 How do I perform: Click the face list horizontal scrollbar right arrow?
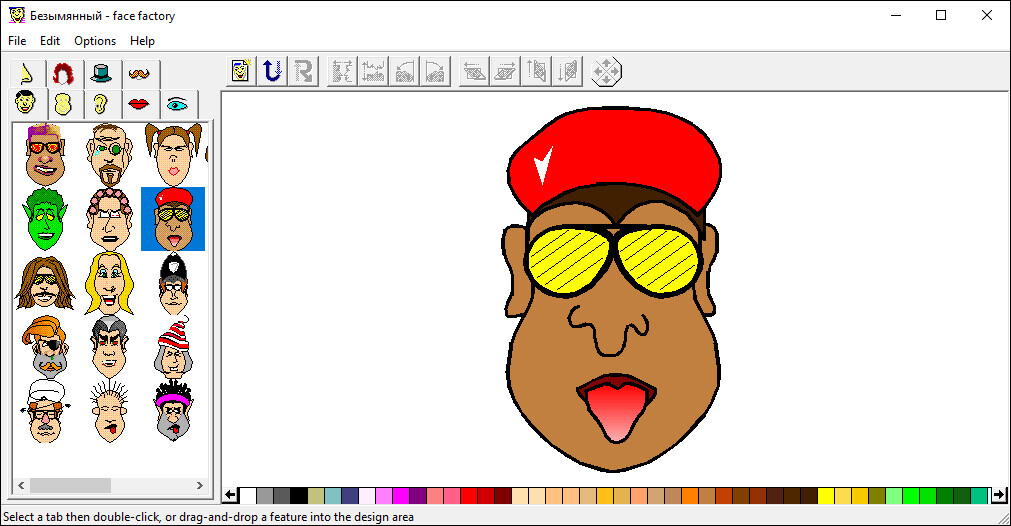(198, 485)
